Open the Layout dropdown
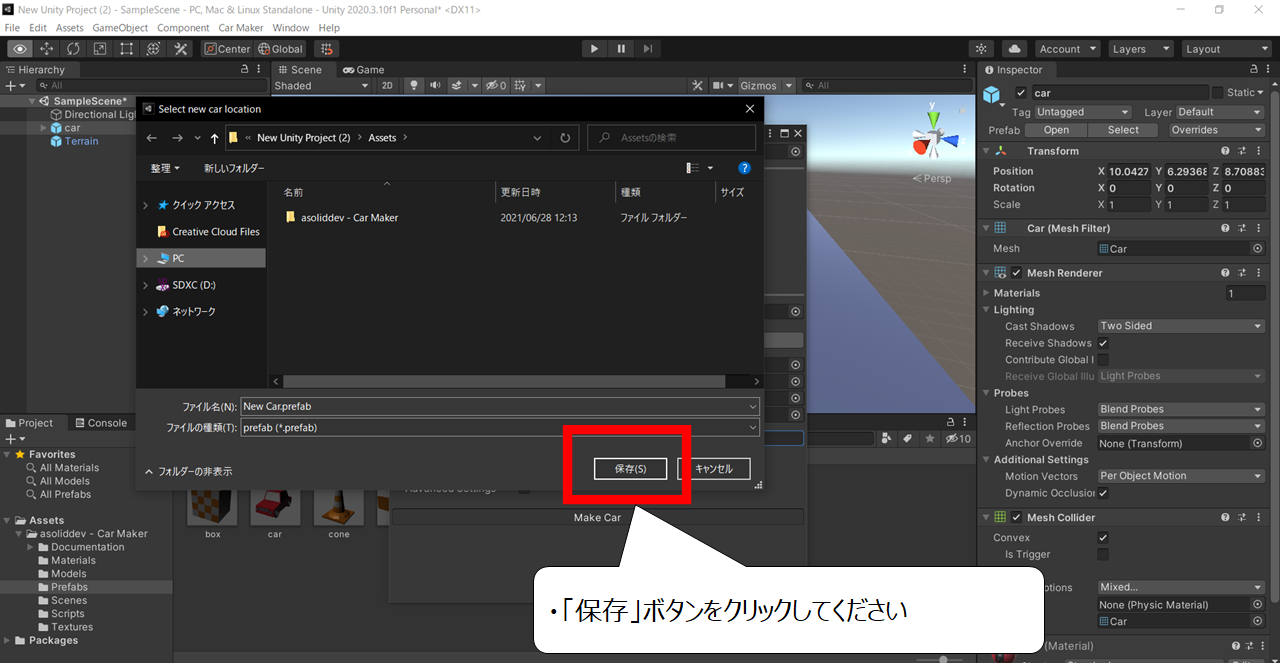Viewport: 1280px width, 663px height. coord(1225,48)
